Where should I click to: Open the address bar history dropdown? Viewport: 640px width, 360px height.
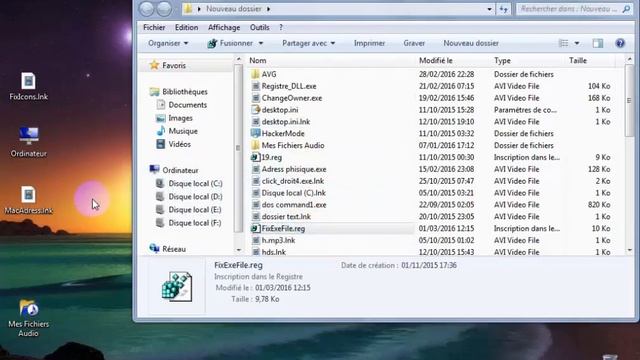pos(489,9)
